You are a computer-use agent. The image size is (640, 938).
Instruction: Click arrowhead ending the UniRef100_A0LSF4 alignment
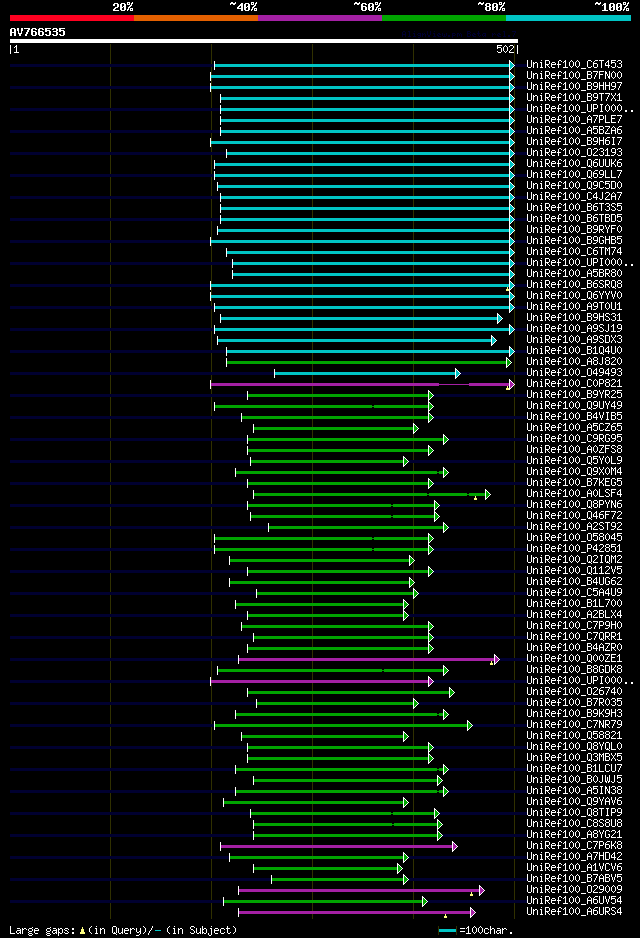(x=488, y=495)
